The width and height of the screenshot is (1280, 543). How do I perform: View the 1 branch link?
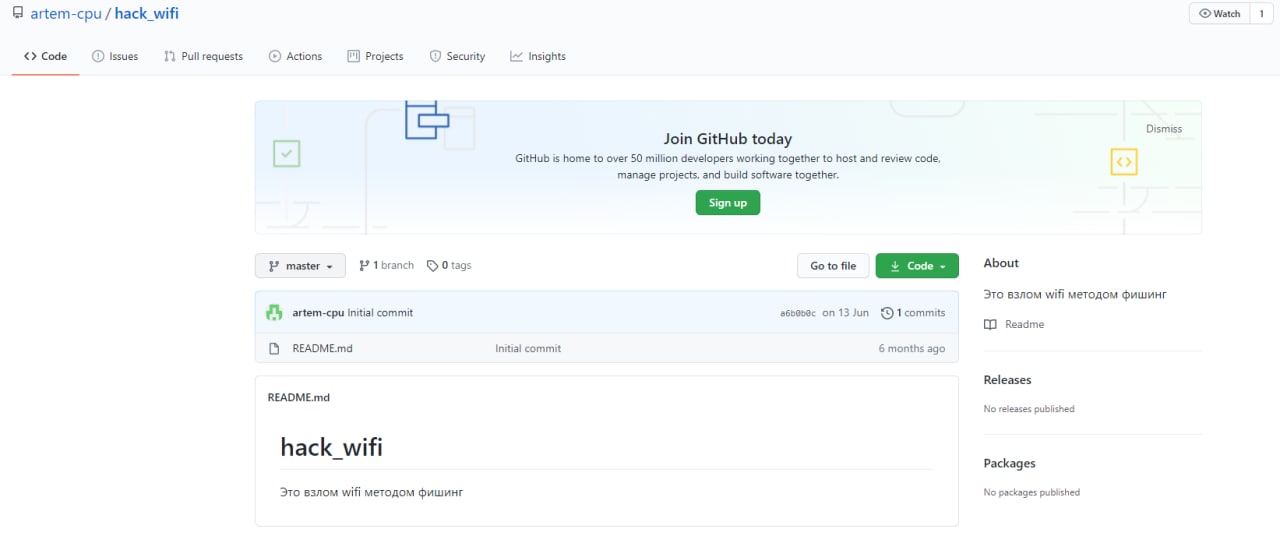(x=386, y=265)
